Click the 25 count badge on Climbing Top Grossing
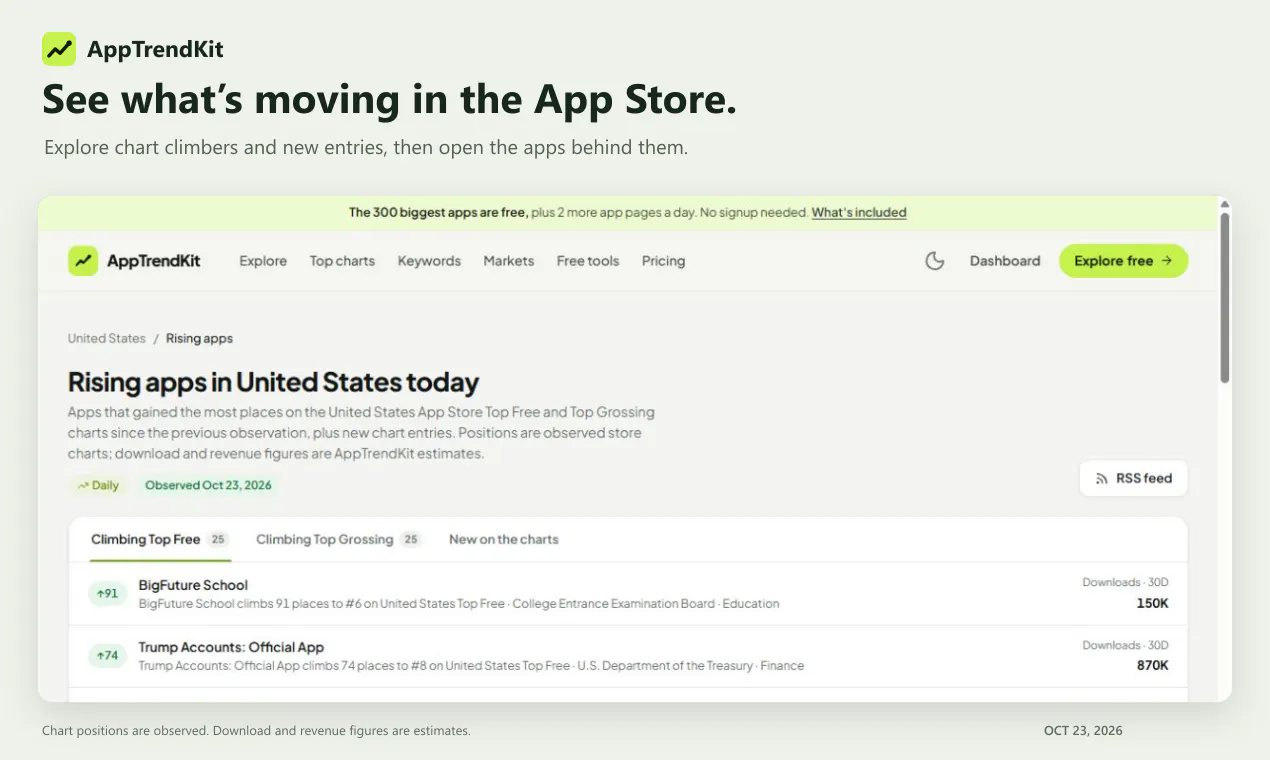Image resolution: width=1270 pixels, height=760 pixels. [x=410, y=539]
